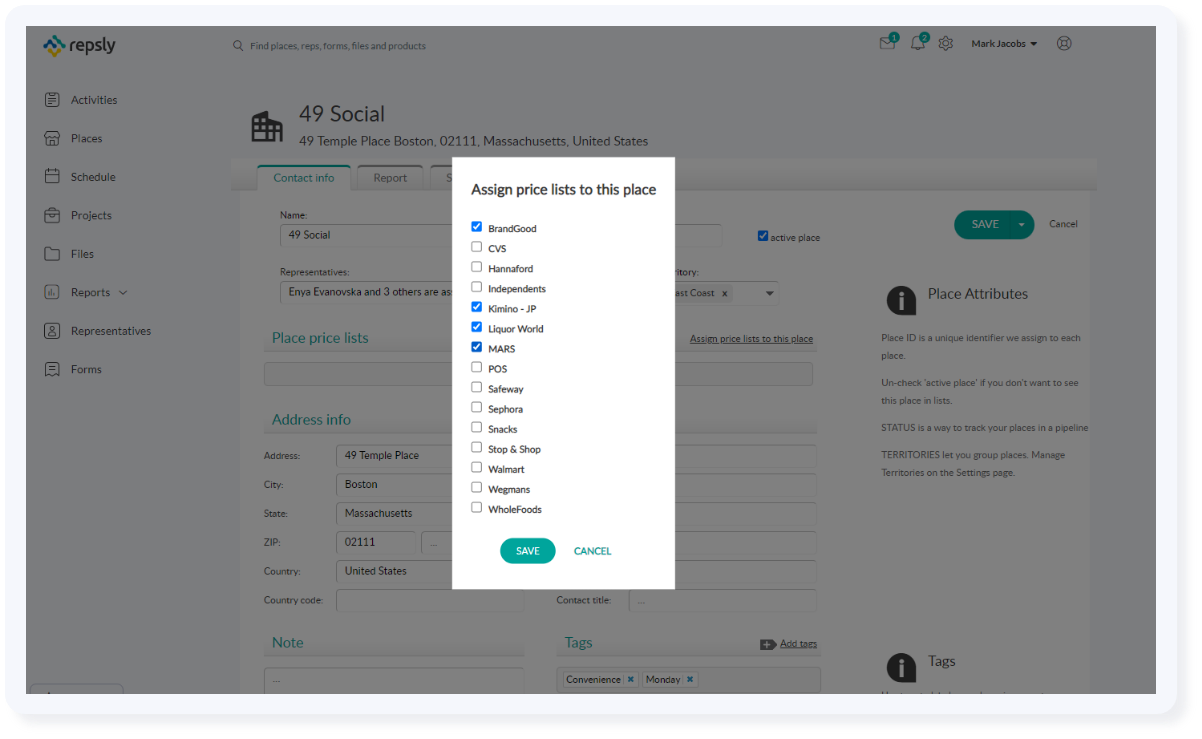Screen dimensions: 1202x739
Task: Click the Contact title input field
Action: (722, 601)
